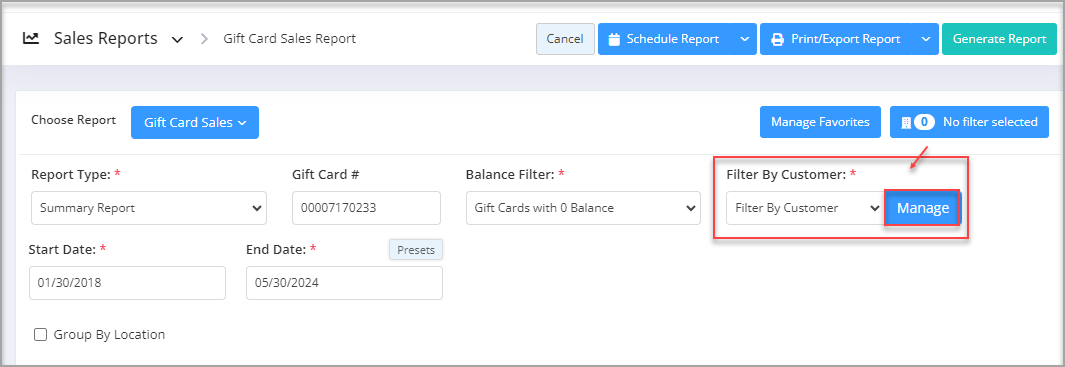Open the Filter By Customer select box
This screenshot has height=367, width=1065.
coord(805,208)
